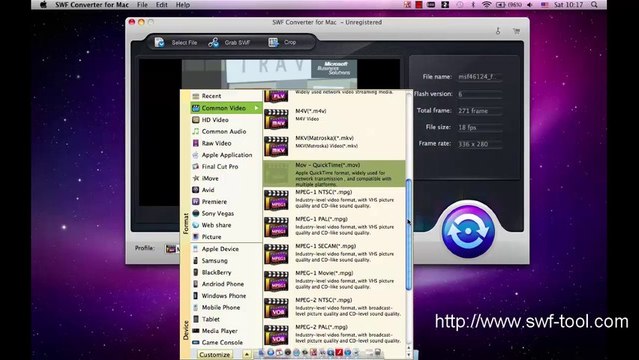Pick the MPEG-1 NTSC format icon
The height and width of the screenshot is (360, 639).
[276, 200]
